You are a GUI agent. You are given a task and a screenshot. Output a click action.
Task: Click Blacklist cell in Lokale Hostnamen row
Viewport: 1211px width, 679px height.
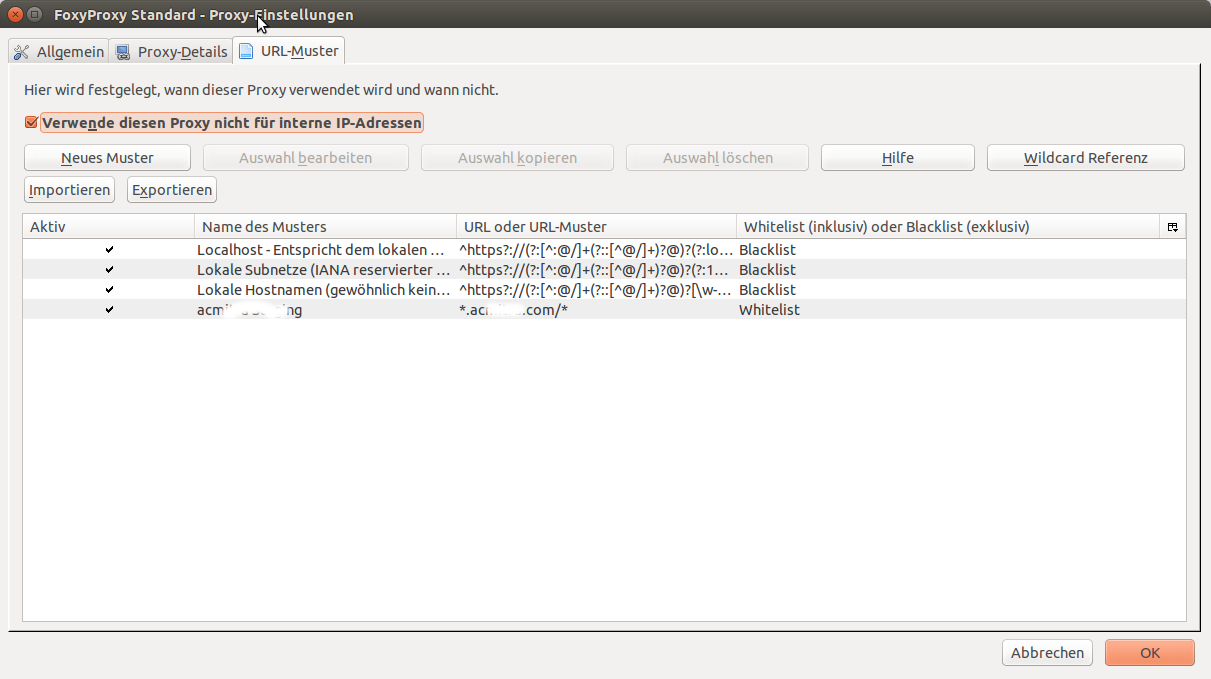[x=767, y=290]
